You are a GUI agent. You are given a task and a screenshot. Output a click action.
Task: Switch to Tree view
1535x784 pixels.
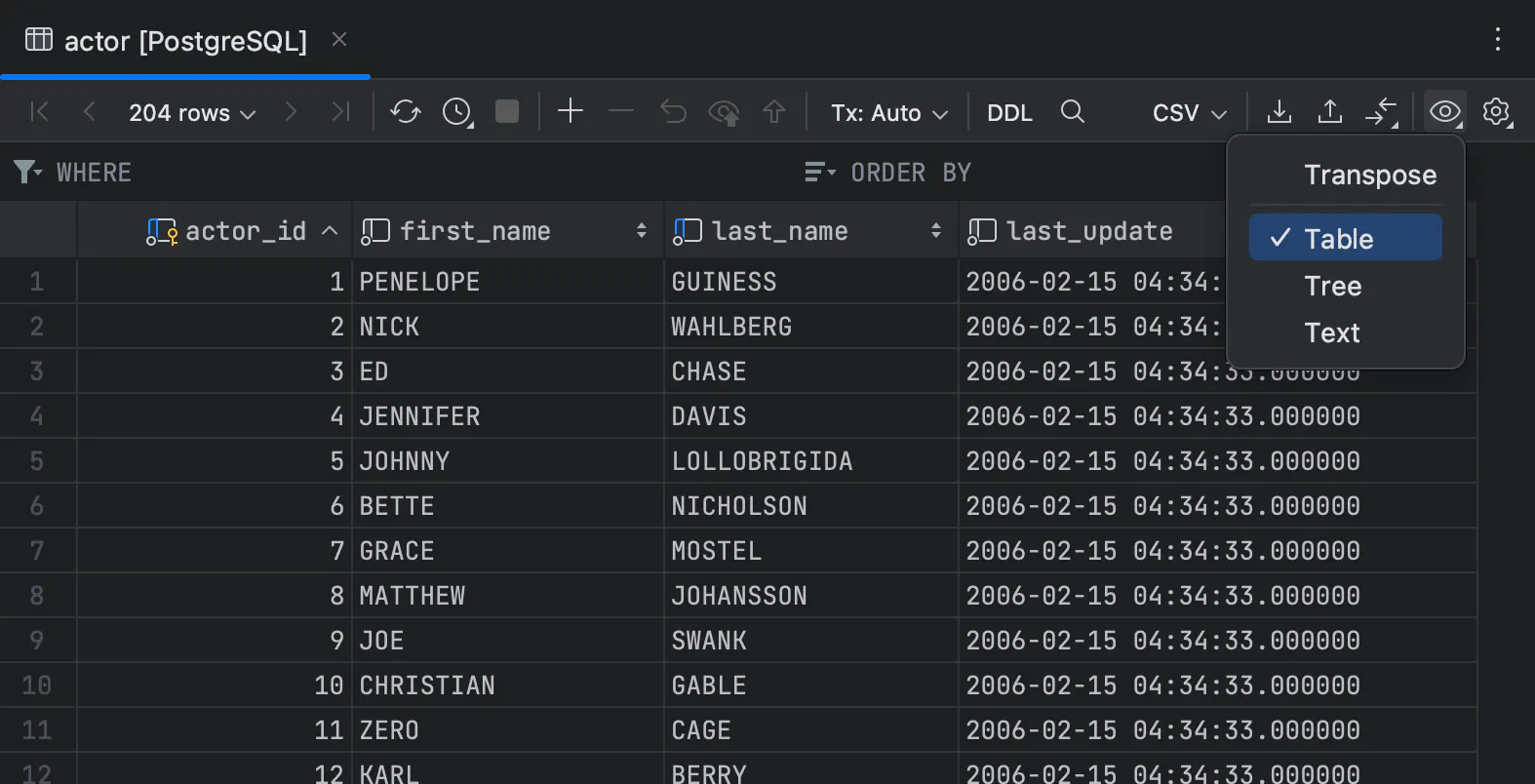[x=1346, y=286]
